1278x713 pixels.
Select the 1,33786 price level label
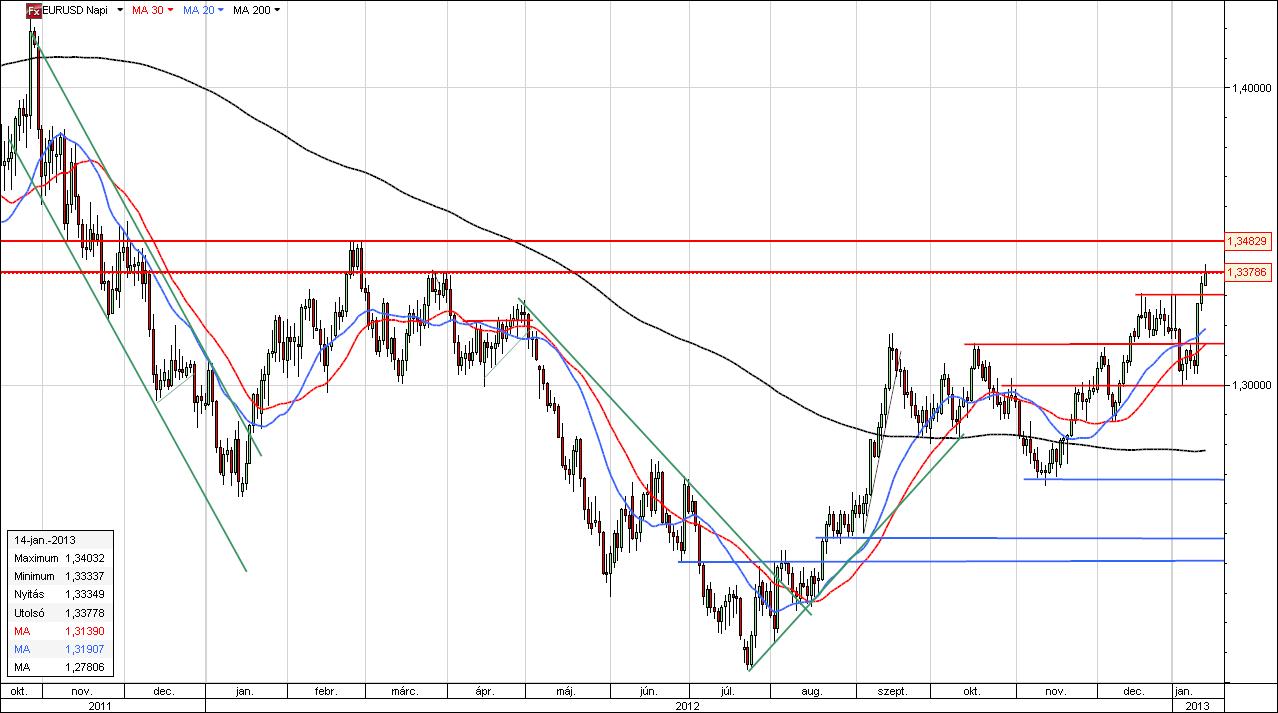[x=1248, y=271]
